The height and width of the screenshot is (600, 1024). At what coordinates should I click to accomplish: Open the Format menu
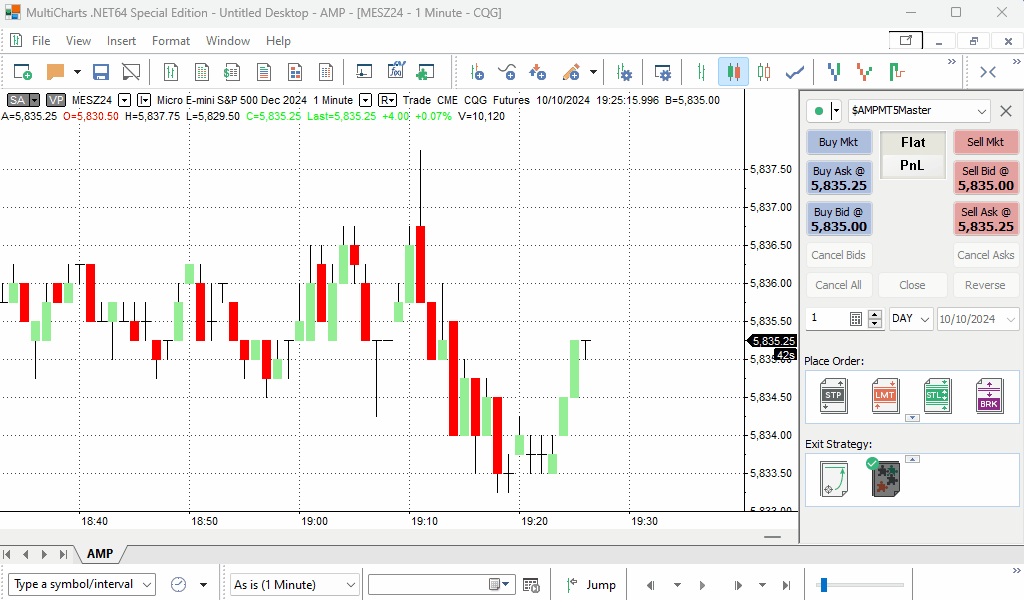click(171, 40)
